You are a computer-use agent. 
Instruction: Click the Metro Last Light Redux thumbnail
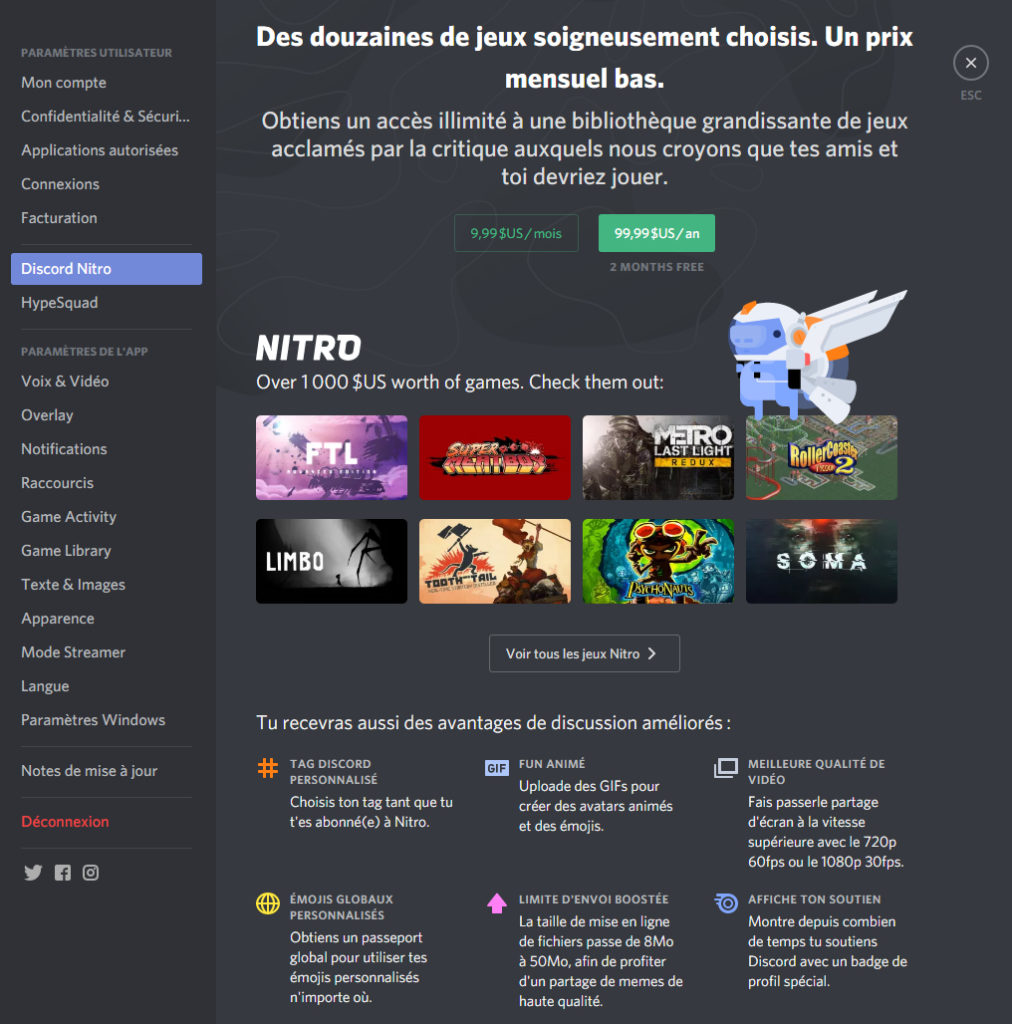click(x=658, y=457)
